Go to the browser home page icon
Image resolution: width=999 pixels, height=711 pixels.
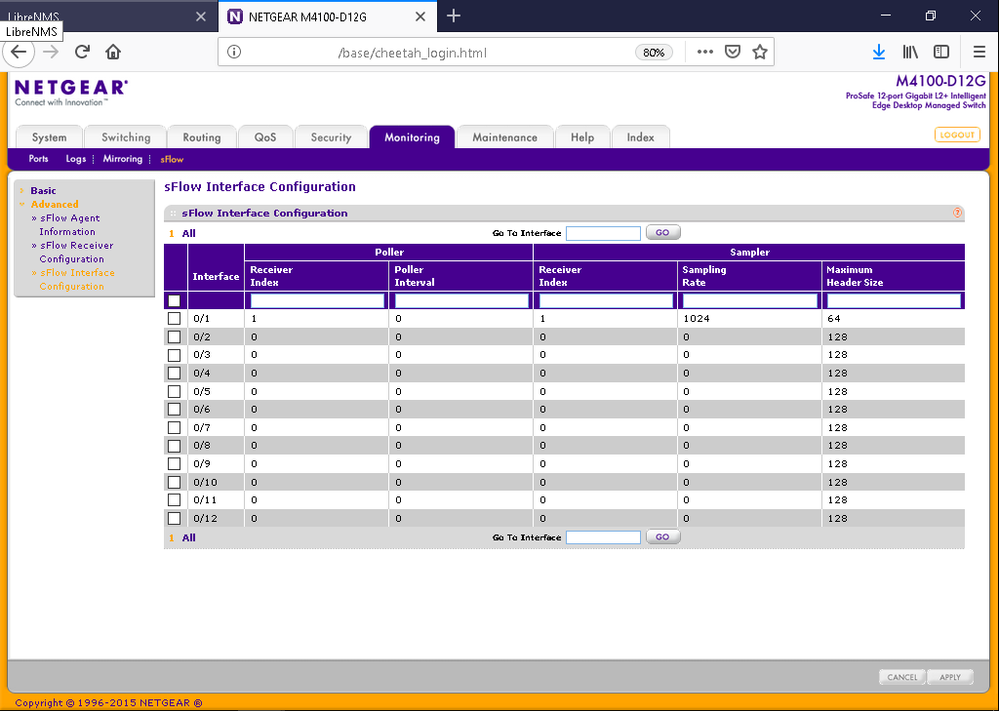click(x=113, y=52)
